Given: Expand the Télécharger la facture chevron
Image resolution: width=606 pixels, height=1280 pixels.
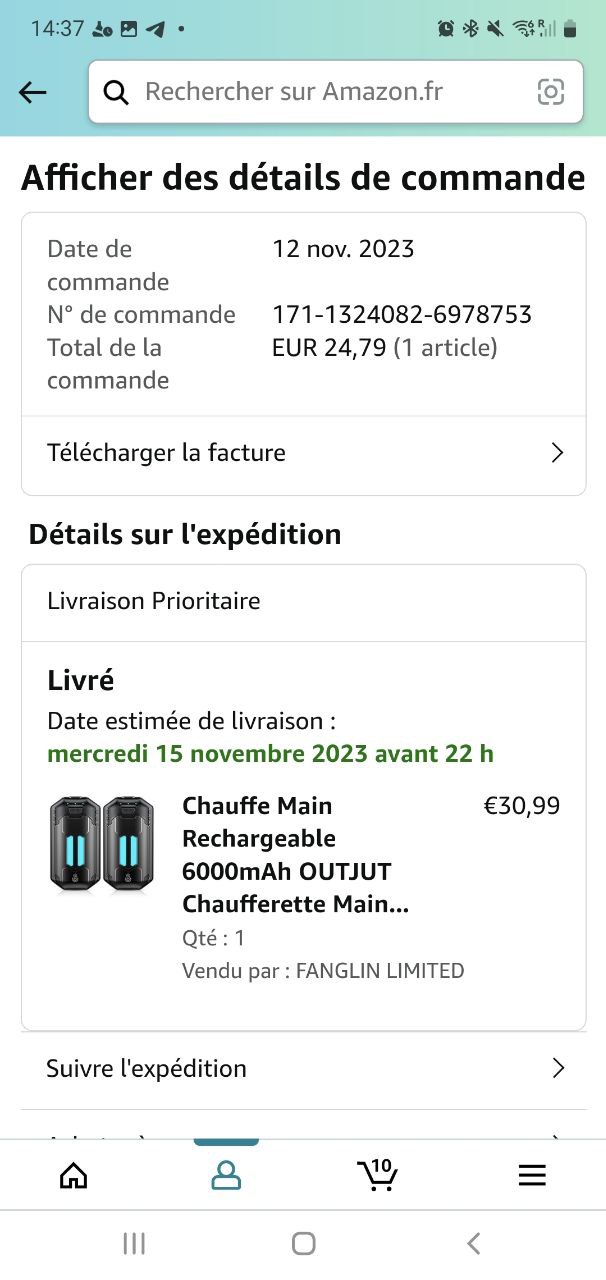Looking at the screenshot, I should point(558,453).
